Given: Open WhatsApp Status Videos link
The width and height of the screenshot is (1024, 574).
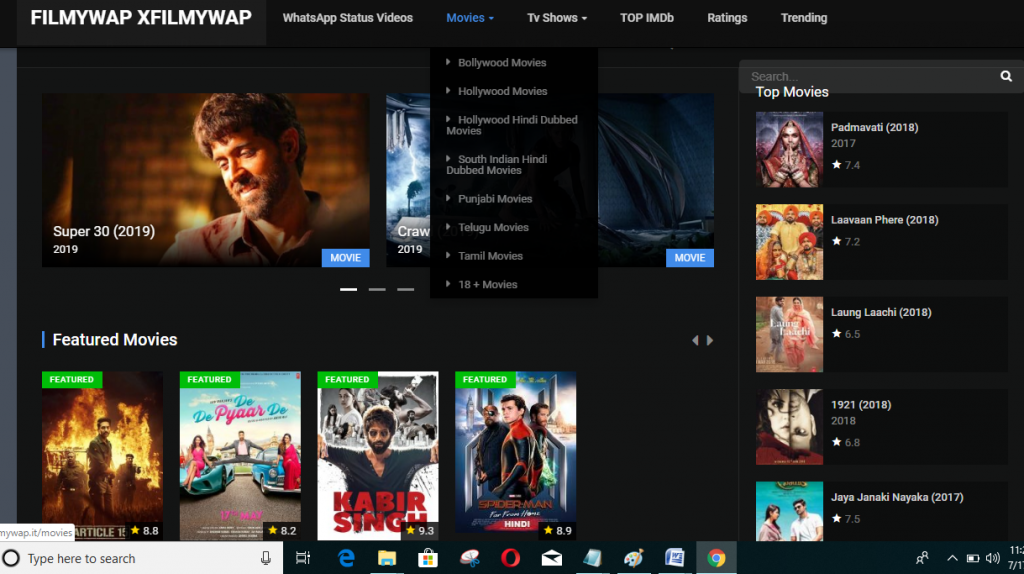Looking at the screenshot, I should point(347,18).
